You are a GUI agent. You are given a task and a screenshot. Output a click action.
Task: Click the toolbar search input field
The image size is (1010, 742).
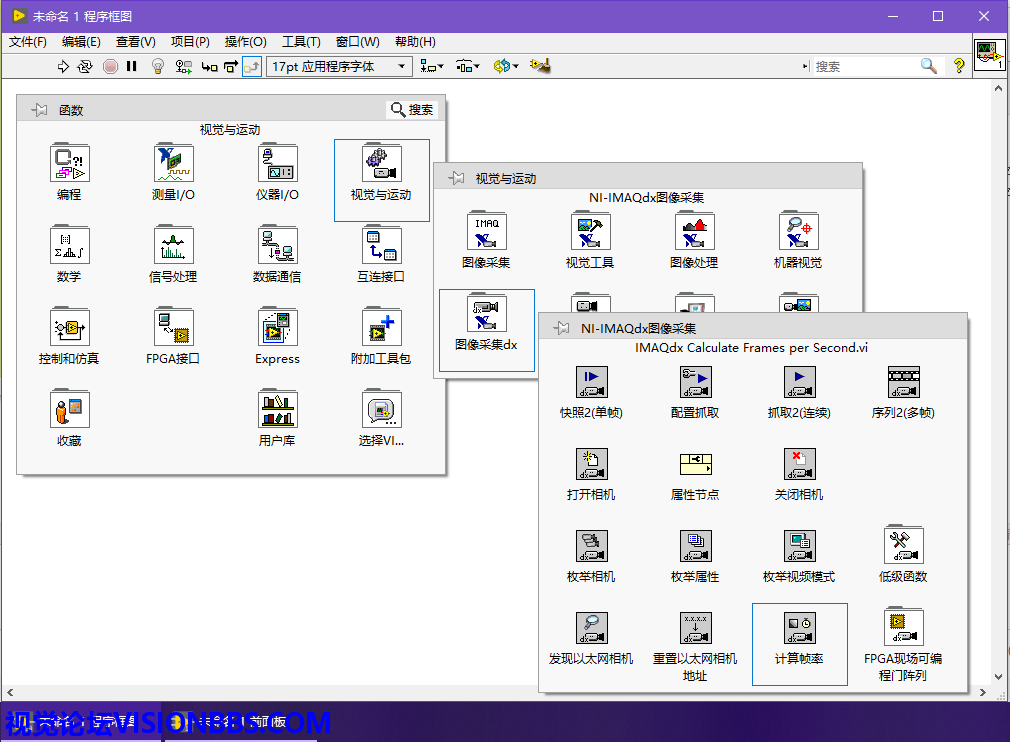(x=865, y=67)
